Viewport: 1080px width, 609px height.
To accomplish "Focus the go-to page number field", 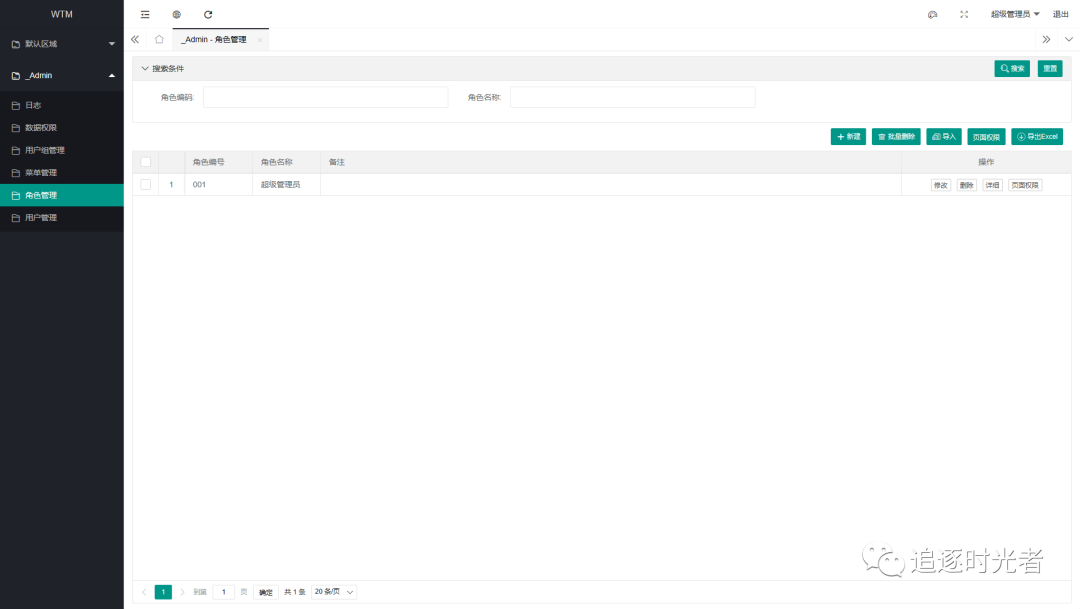I will [223, 592].
